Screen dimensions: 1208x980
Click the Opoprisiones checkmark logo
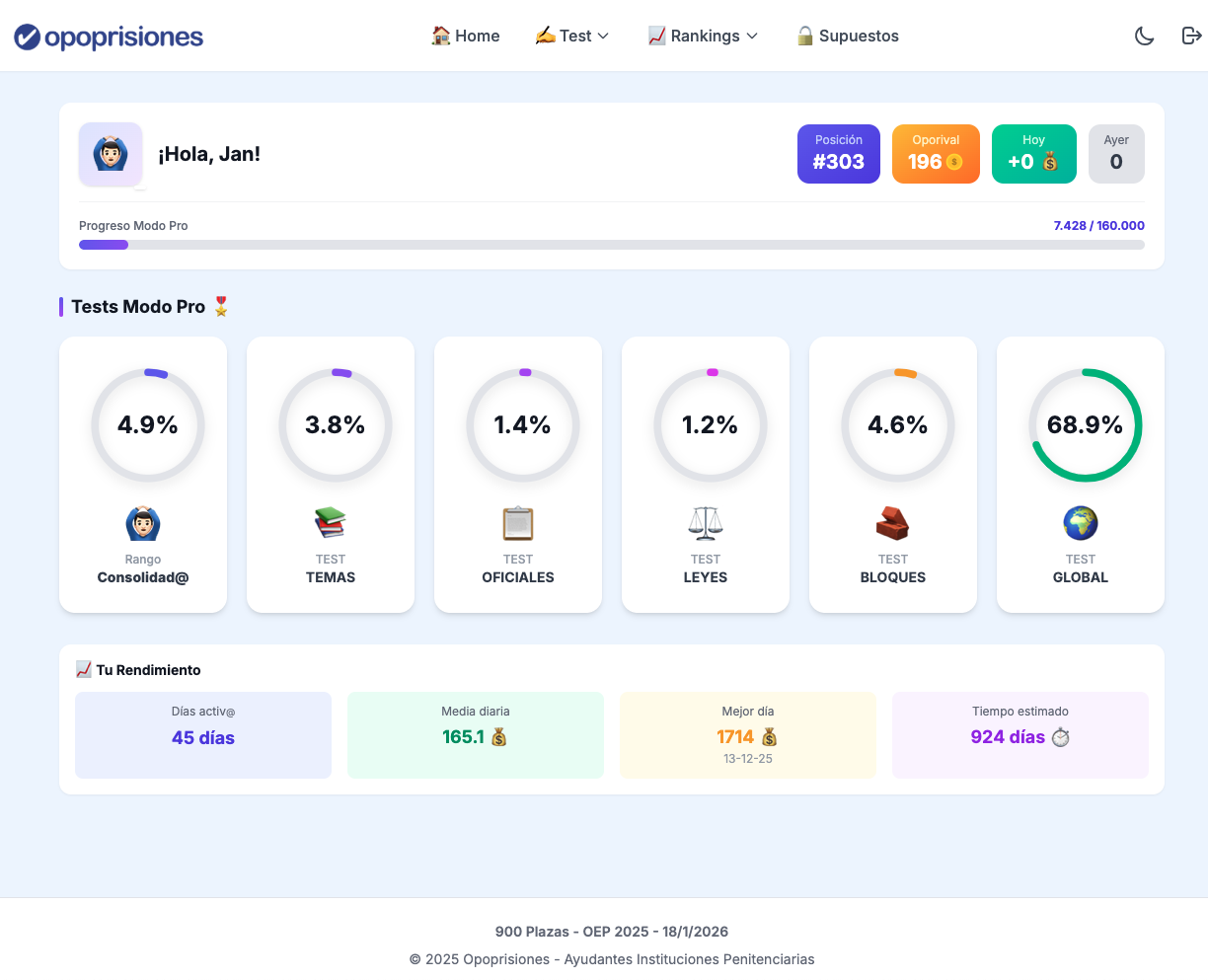(x=27, y=38)
